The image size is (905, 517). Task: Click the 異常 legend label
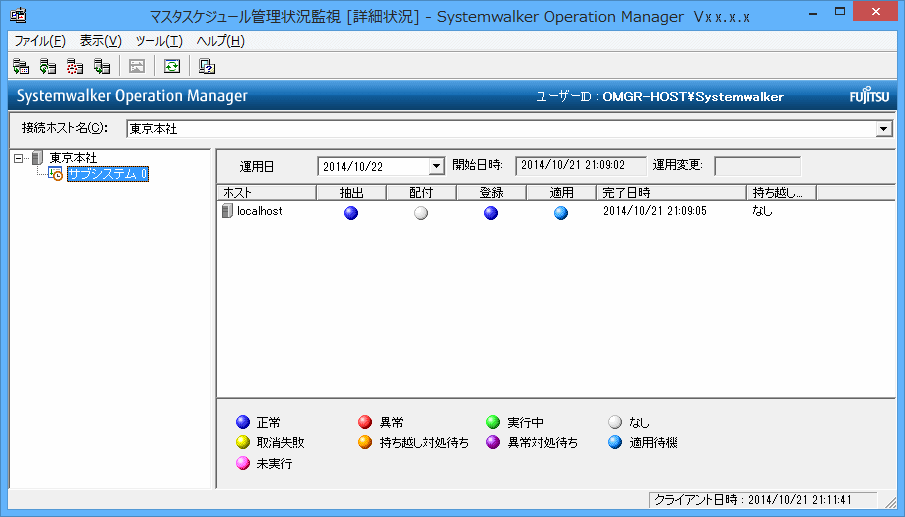click(391, 423)
